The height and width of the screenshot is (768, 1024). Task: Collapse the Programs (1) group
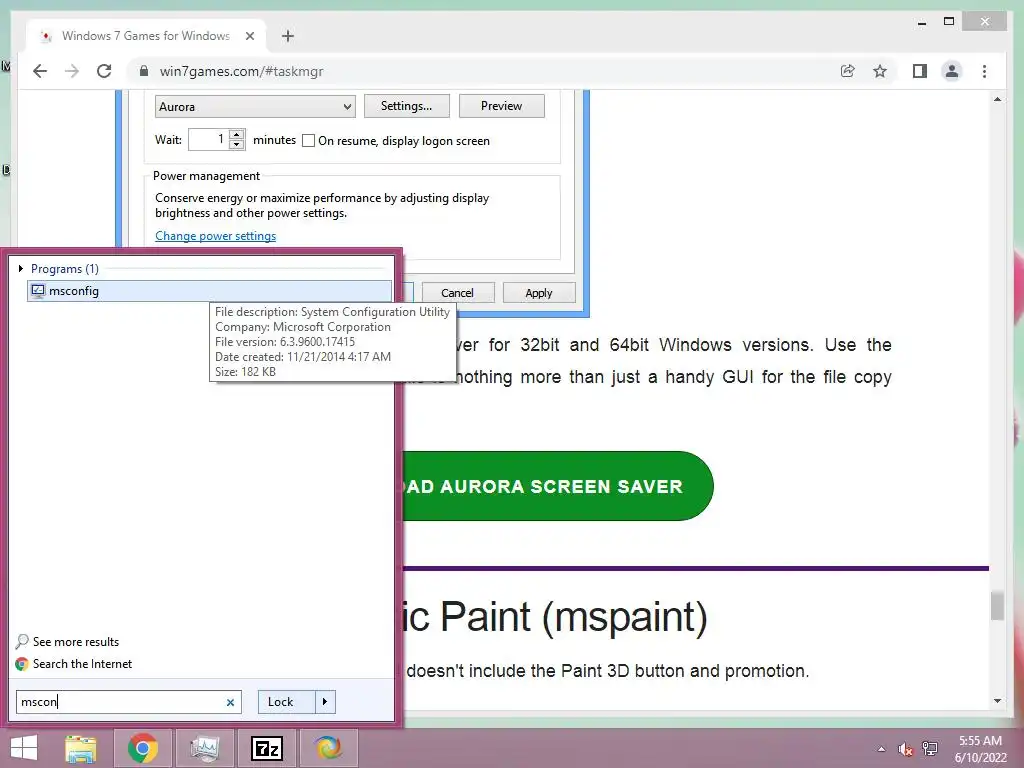coord(21,268)
